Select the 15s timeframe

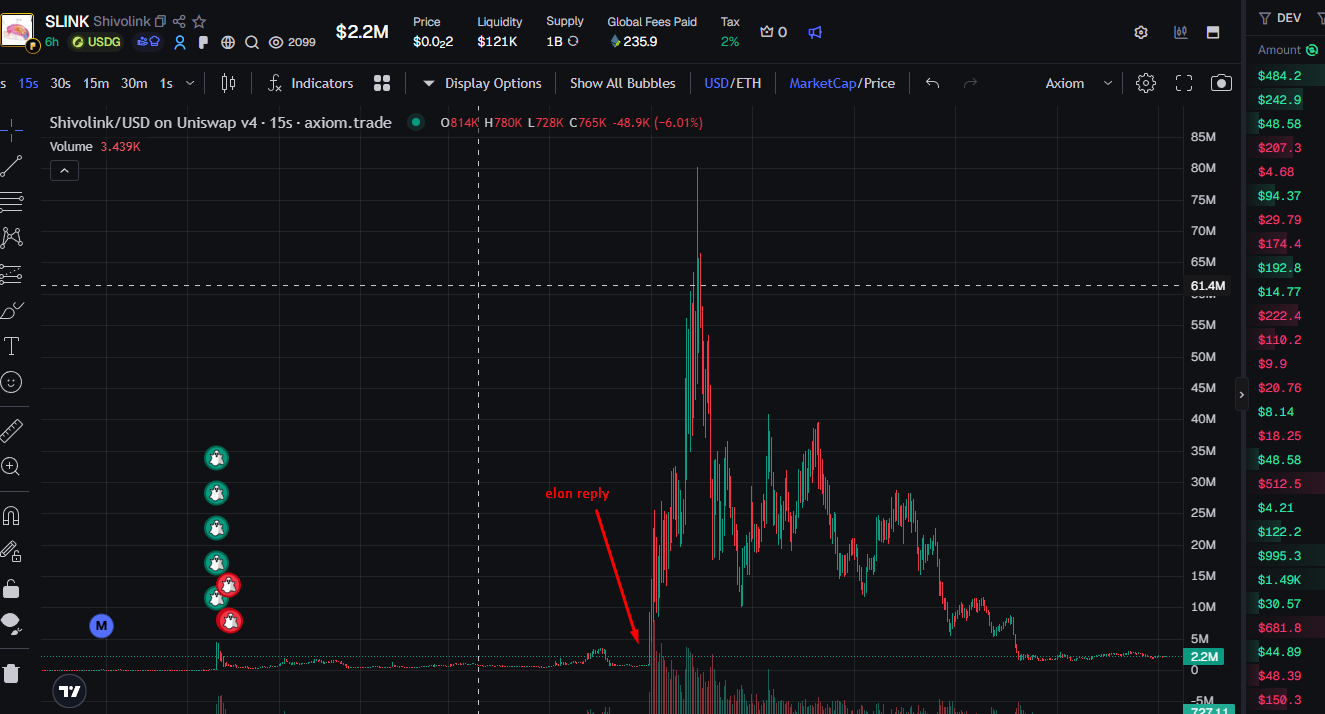(29, 83)
